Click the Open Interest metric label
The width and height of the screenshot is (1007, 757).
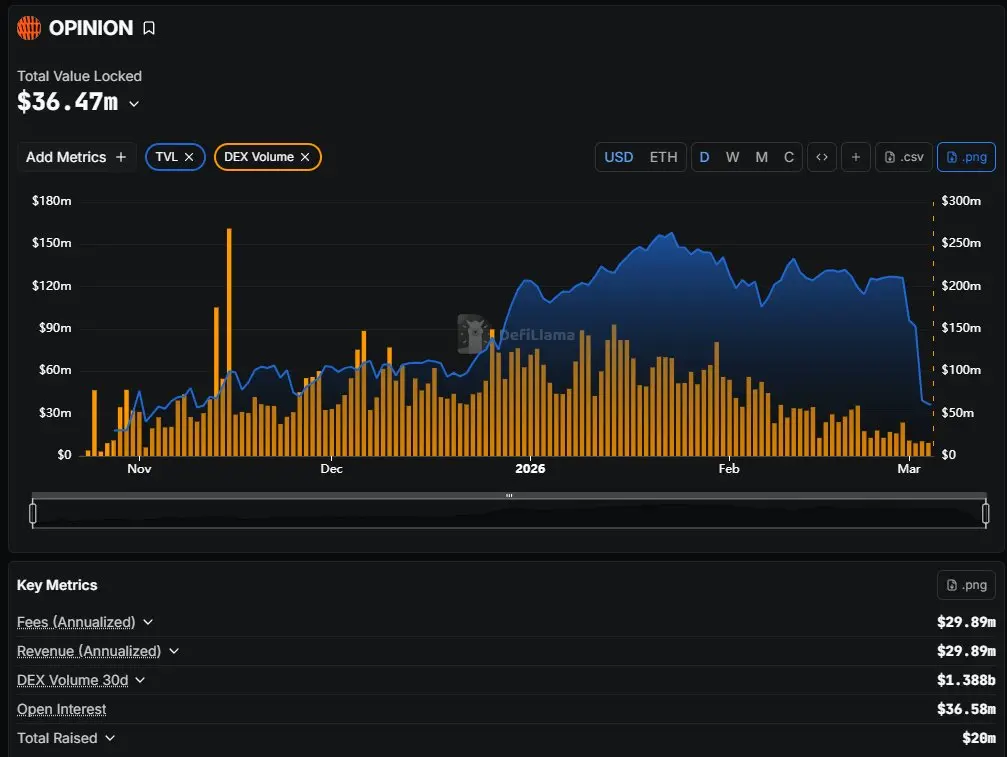click(x=62, y=709)
